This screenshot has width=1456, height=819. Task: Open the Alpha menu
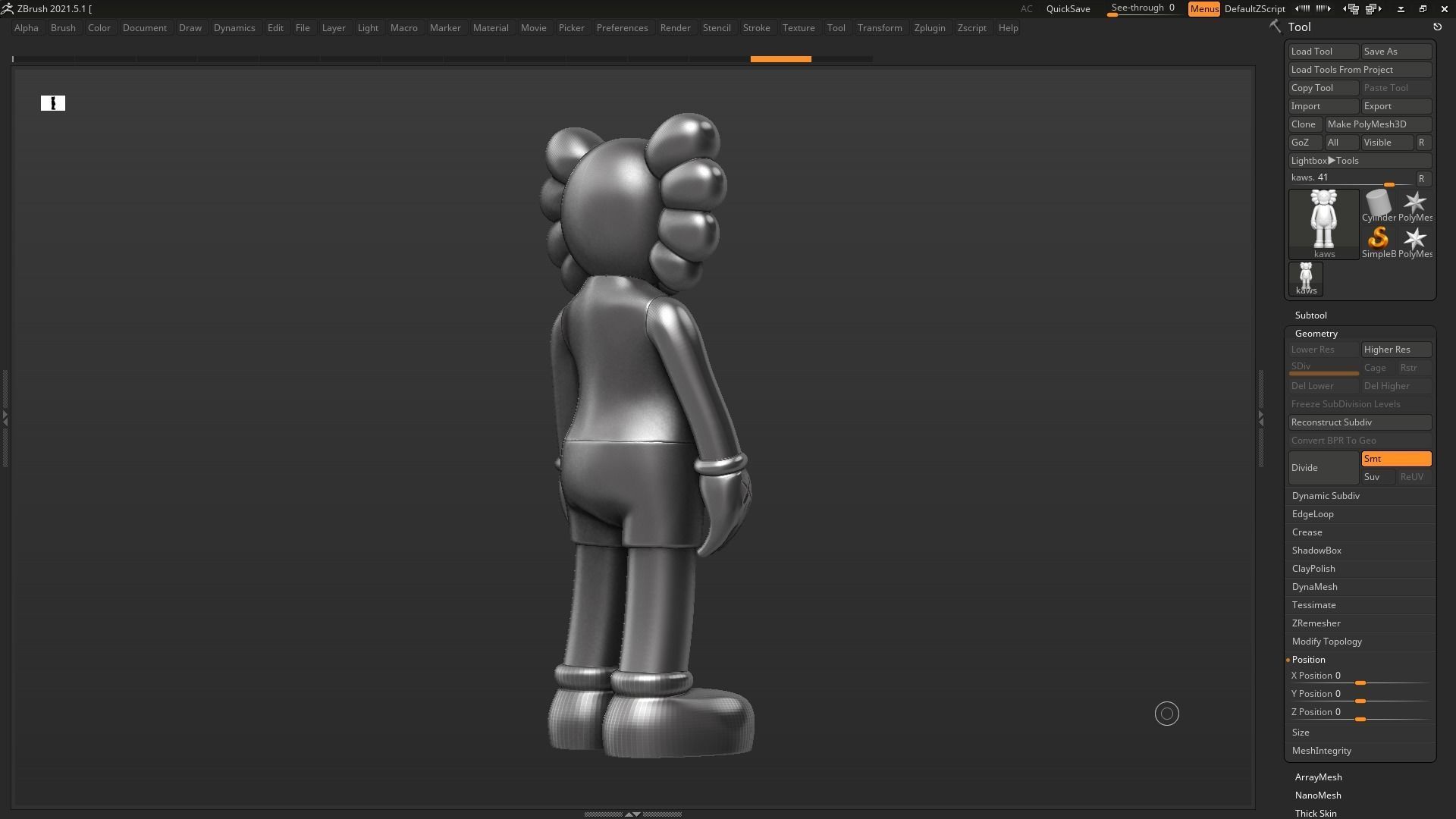[26, 28]
